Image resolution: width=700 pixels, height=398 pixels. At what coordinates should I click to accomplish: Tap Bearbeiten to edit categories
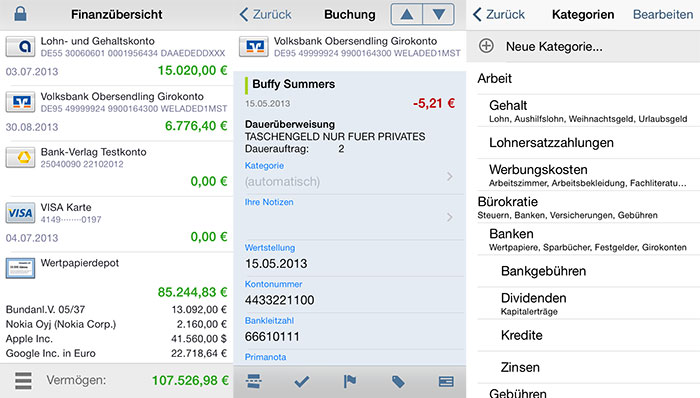click(663, 14)
